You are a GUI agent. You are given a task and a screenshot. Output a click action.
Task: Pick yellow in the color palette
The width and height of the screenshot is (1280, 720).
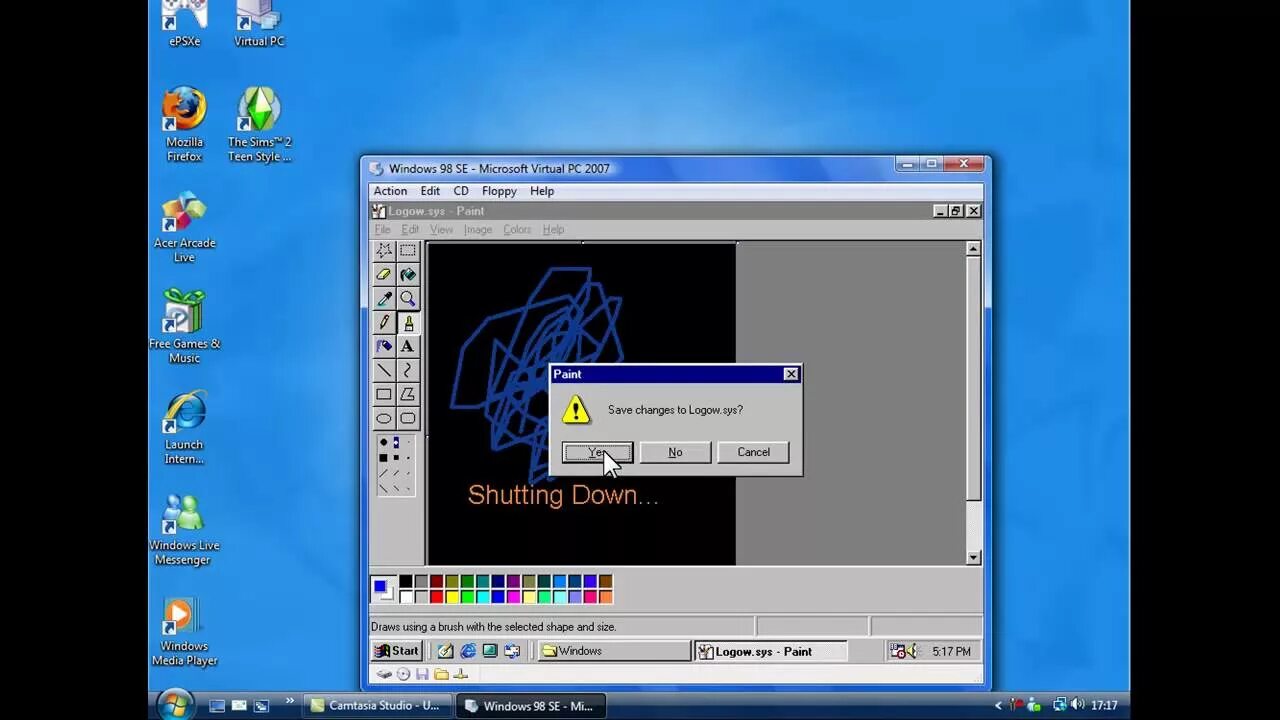[452, 597]
